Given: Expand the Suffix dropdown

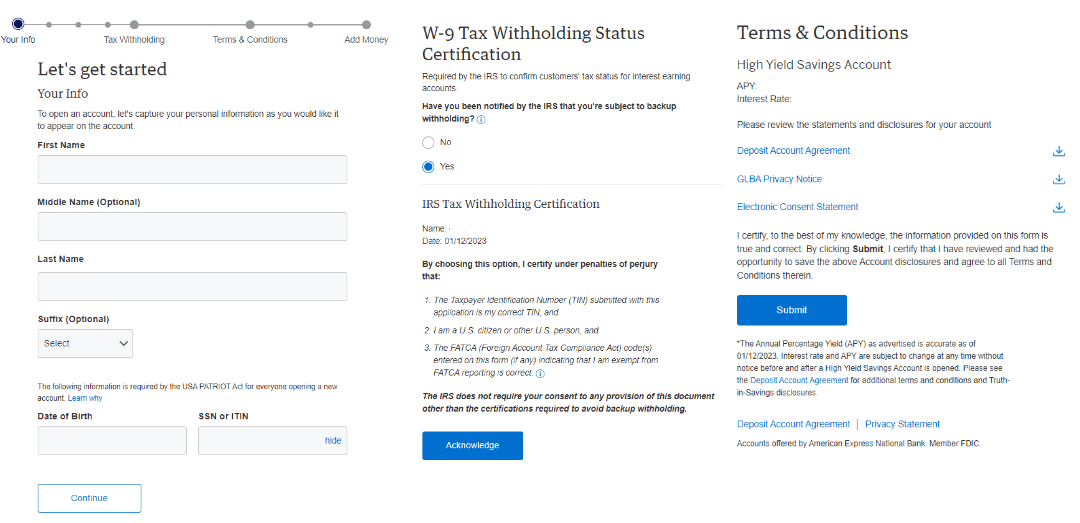Looking at the screenshot, I should click(x=85, y=343).
